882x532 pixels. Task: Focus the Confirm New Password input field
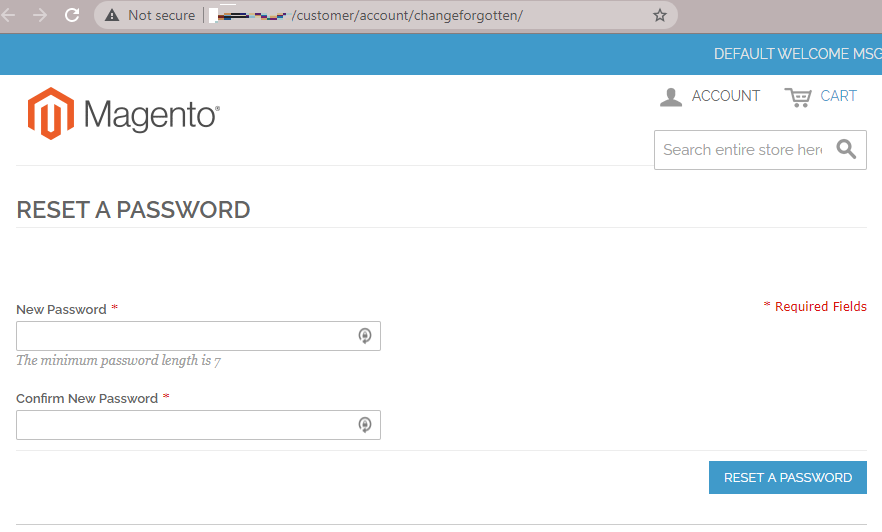[x=199, y=425]
